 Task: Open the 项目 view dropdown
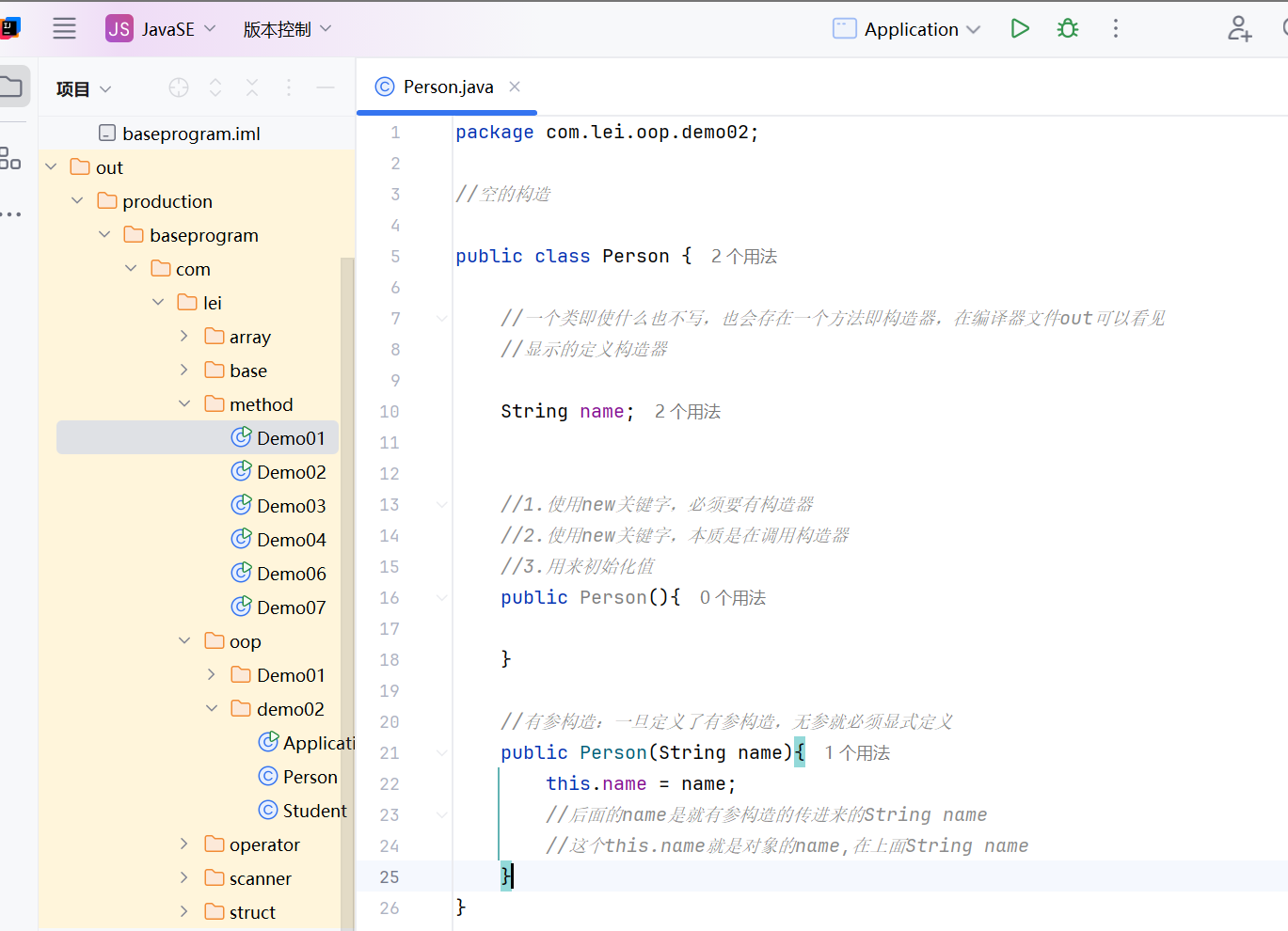point(84,89)
